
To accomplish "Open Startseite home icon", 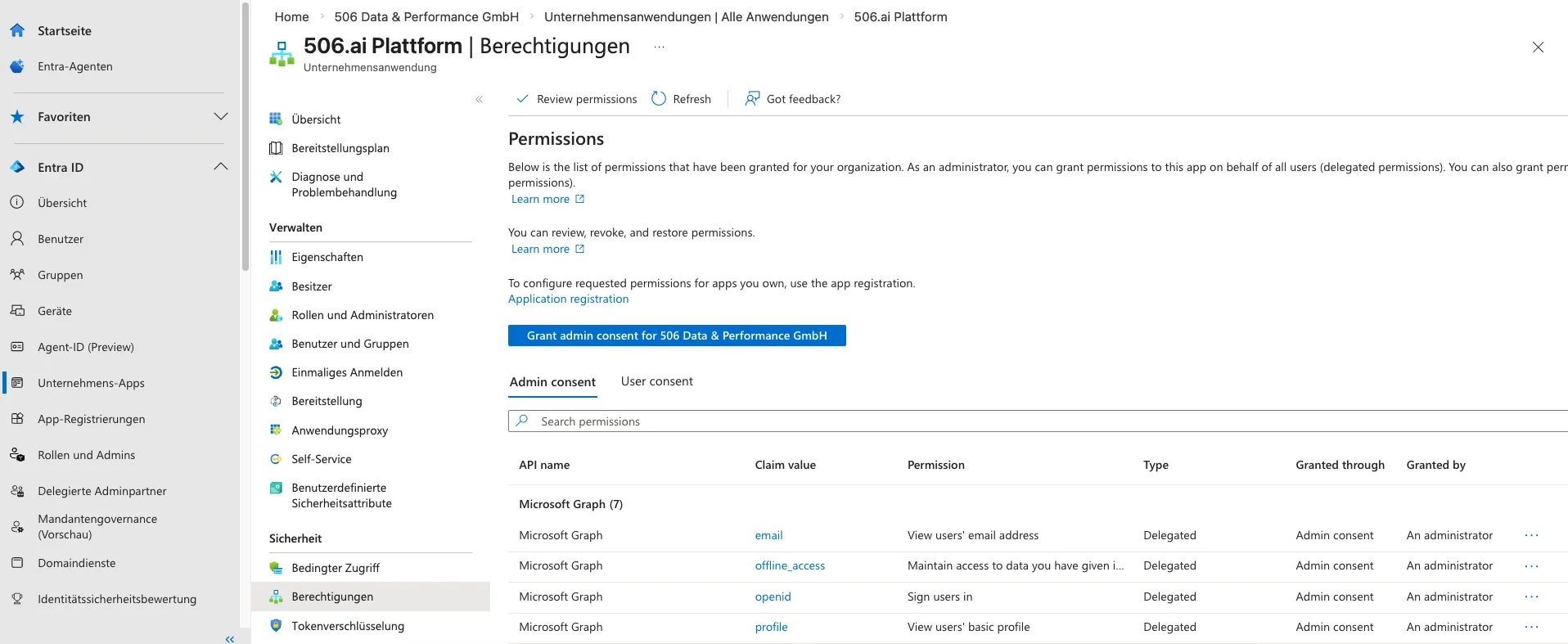I will pos(17,30).
